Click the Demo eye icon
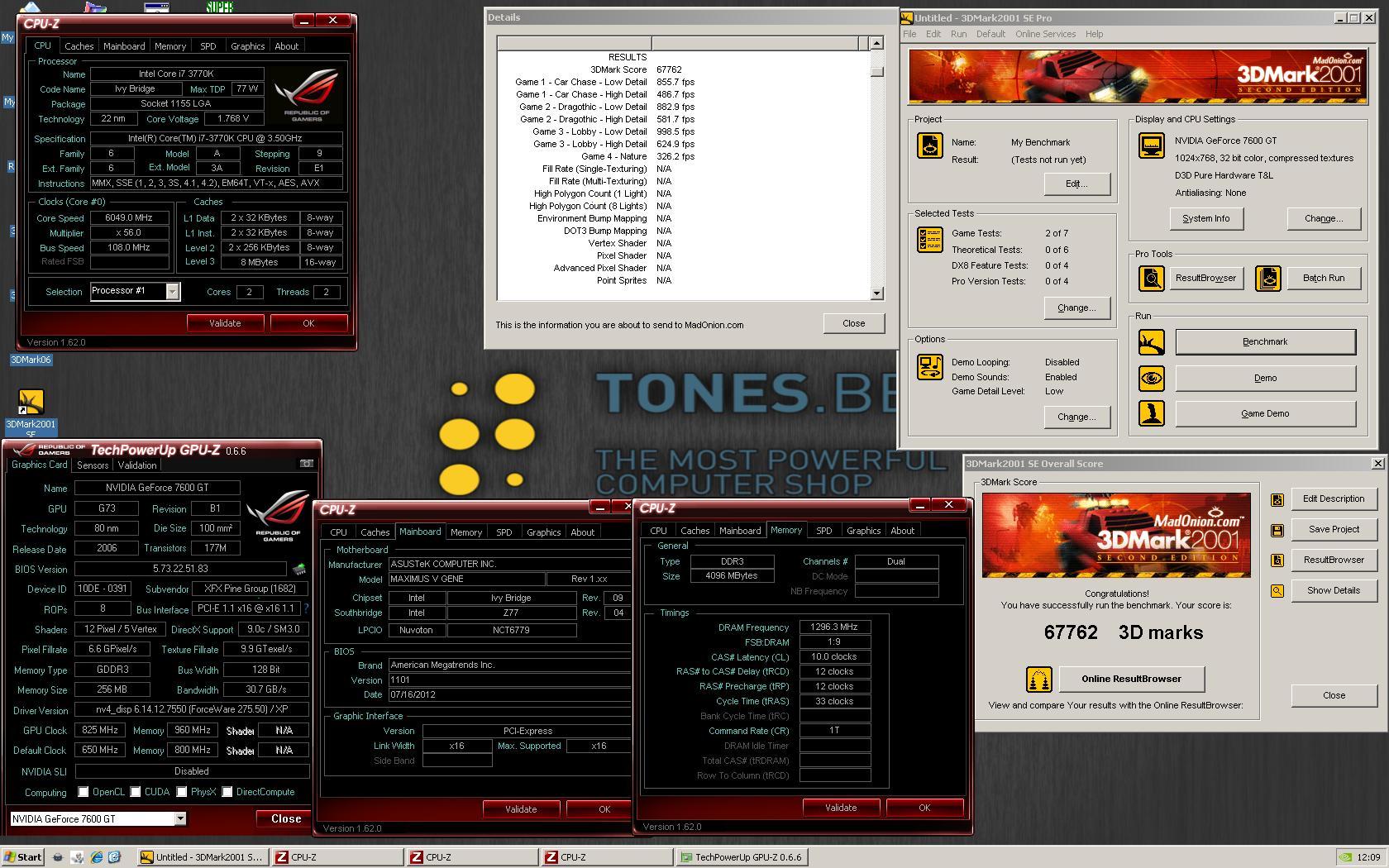The height and width of the screenshot is (868, 1389). (1151, 379)
